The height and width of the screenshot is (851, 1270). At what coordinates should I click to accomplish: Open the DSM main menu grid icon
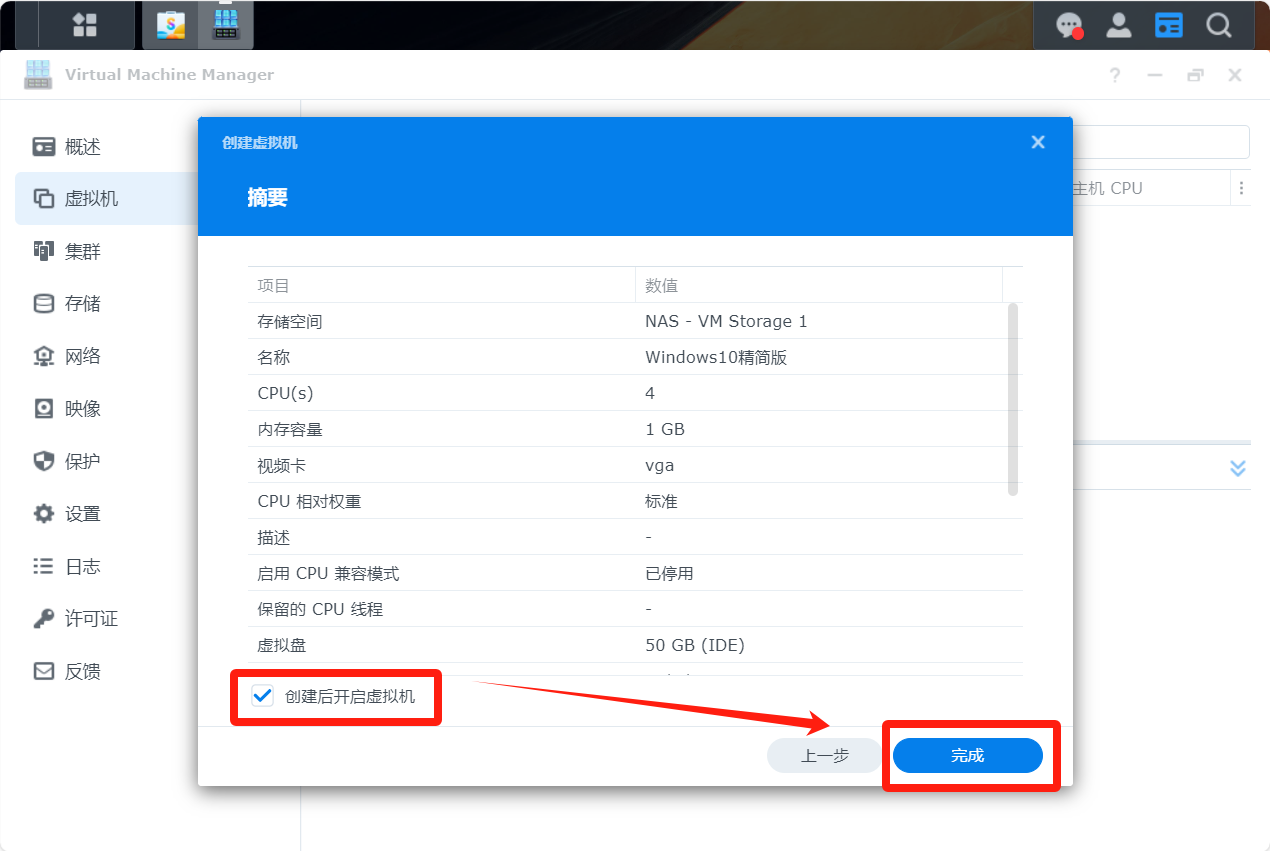pos(85,25)
